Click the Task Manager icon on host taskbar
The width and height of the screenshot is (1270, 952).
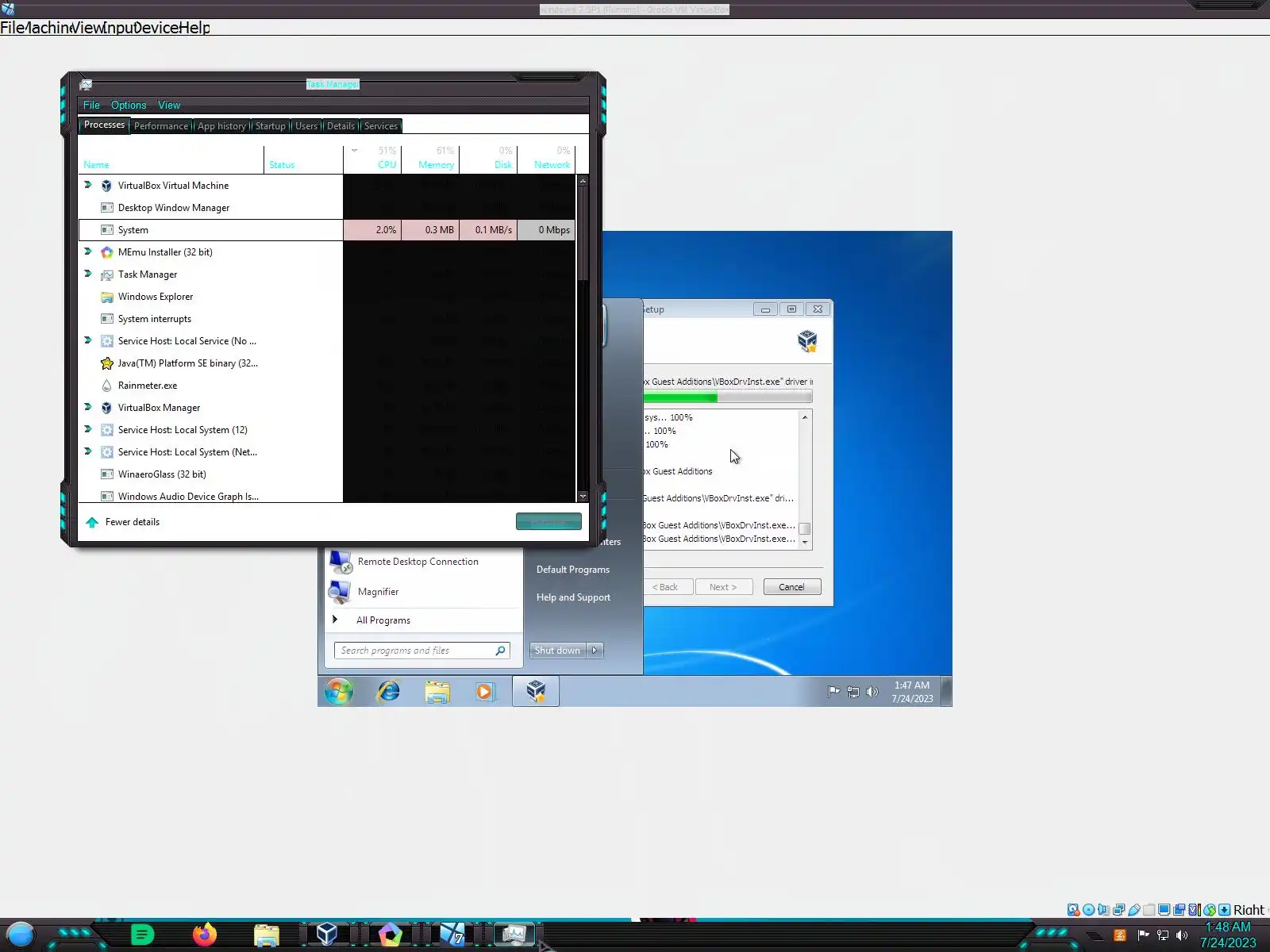(x=514, y=934)
